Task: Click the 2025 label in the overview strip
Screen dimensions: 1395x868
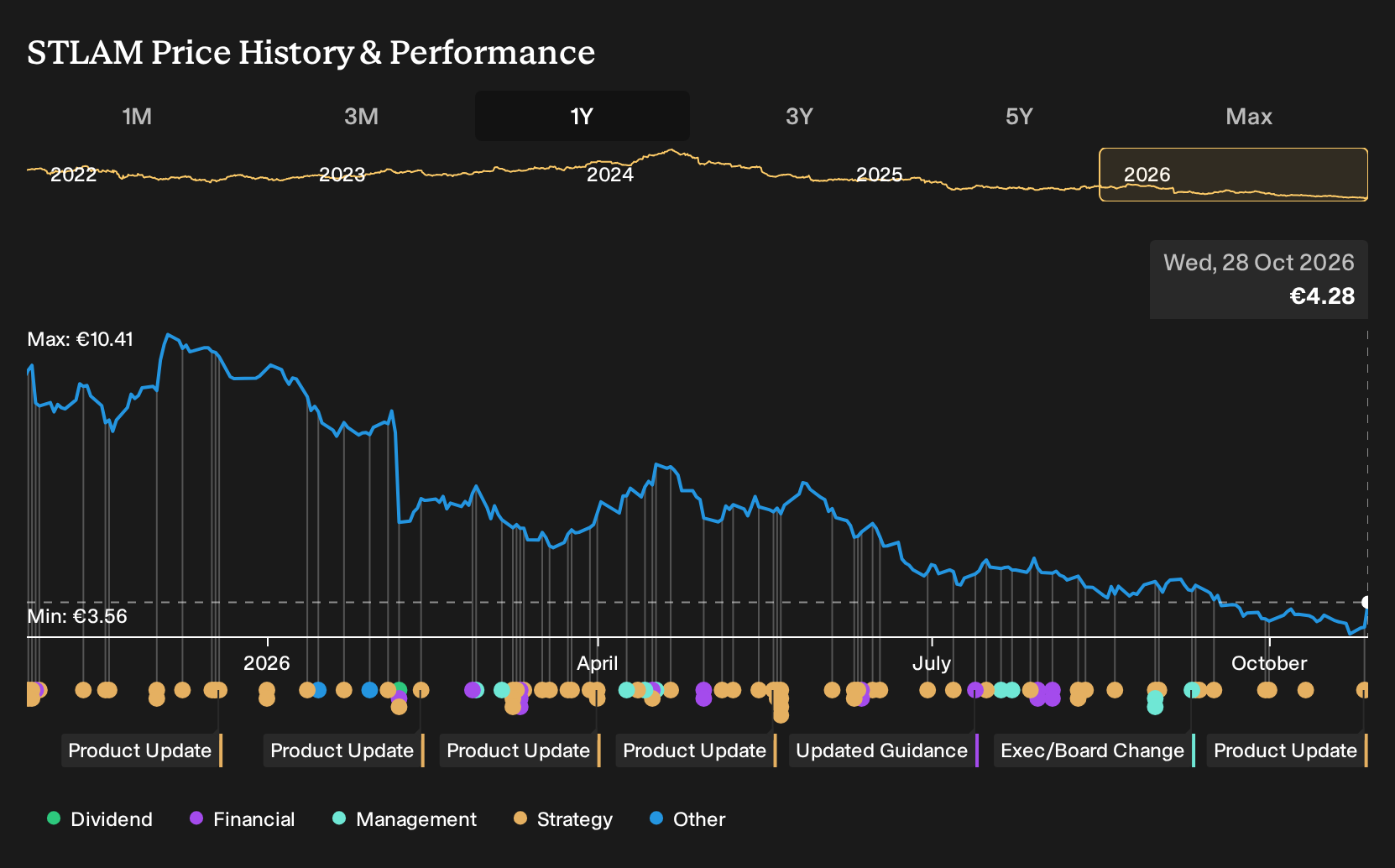Action: click(x=880, y=175)
